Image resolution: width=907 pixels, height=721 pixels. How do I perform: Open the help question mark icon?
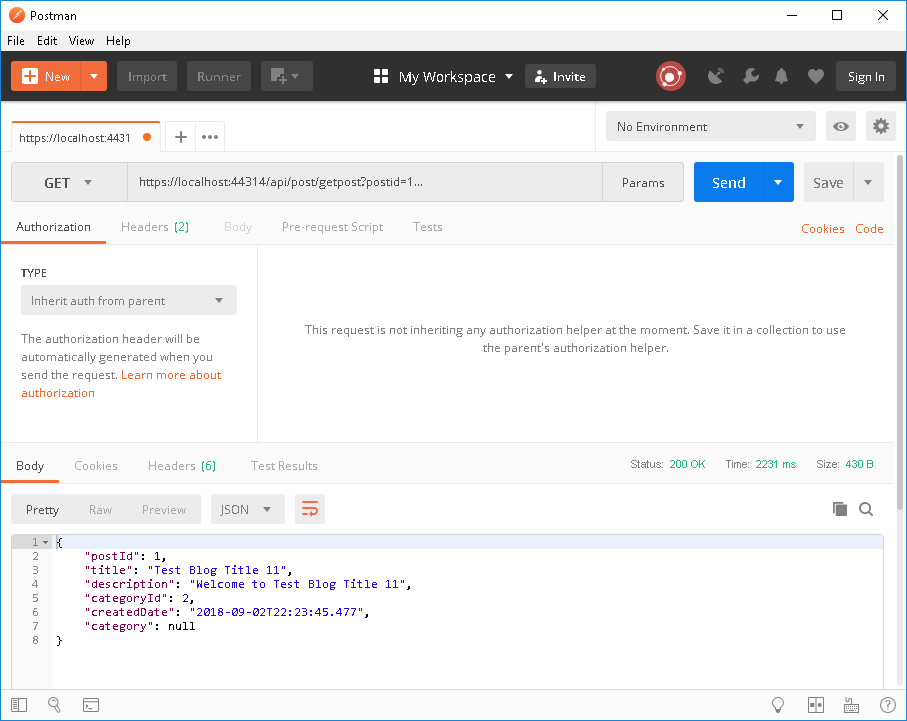pos(887,705)
